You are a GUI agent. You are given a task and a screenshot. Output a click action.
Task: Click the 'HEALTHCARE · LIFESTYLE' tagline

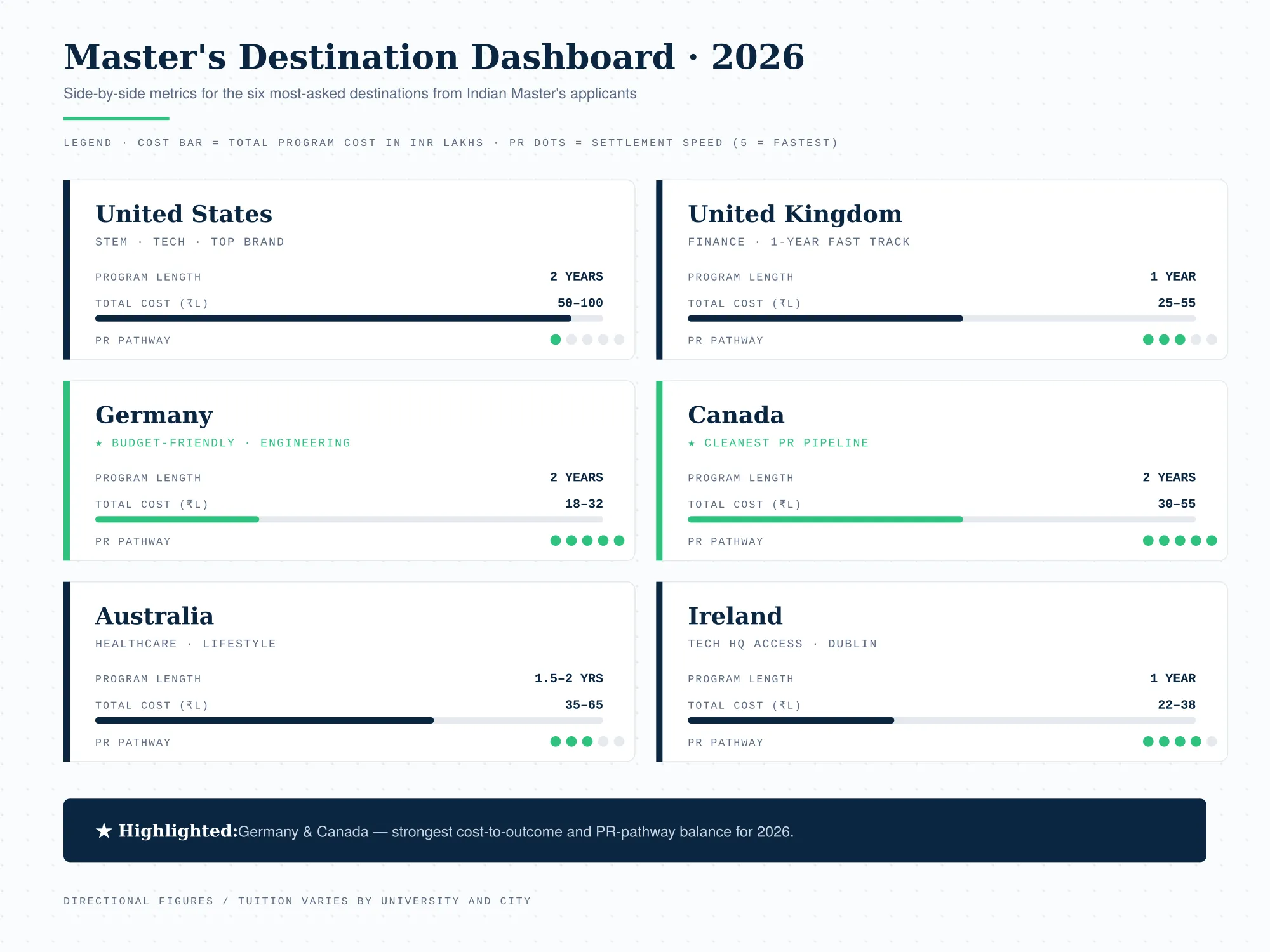(185, 644)
